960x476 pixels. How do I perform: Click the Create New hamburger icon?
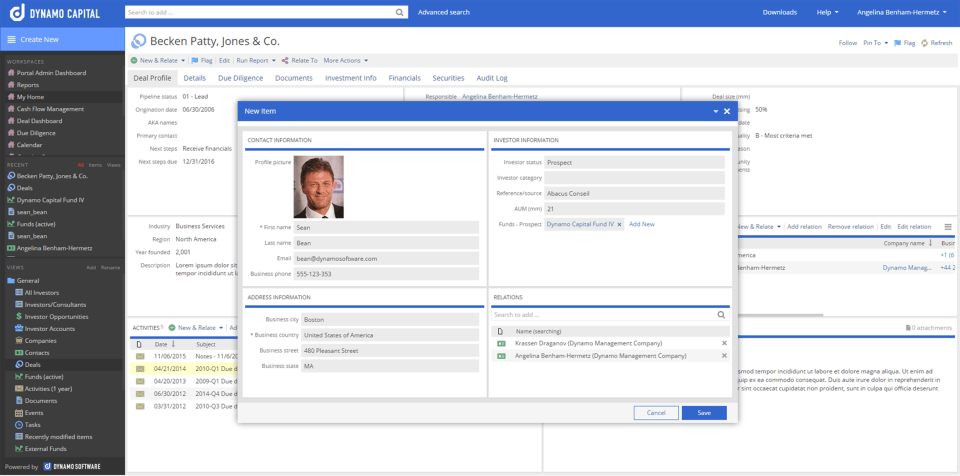point(11,39)
